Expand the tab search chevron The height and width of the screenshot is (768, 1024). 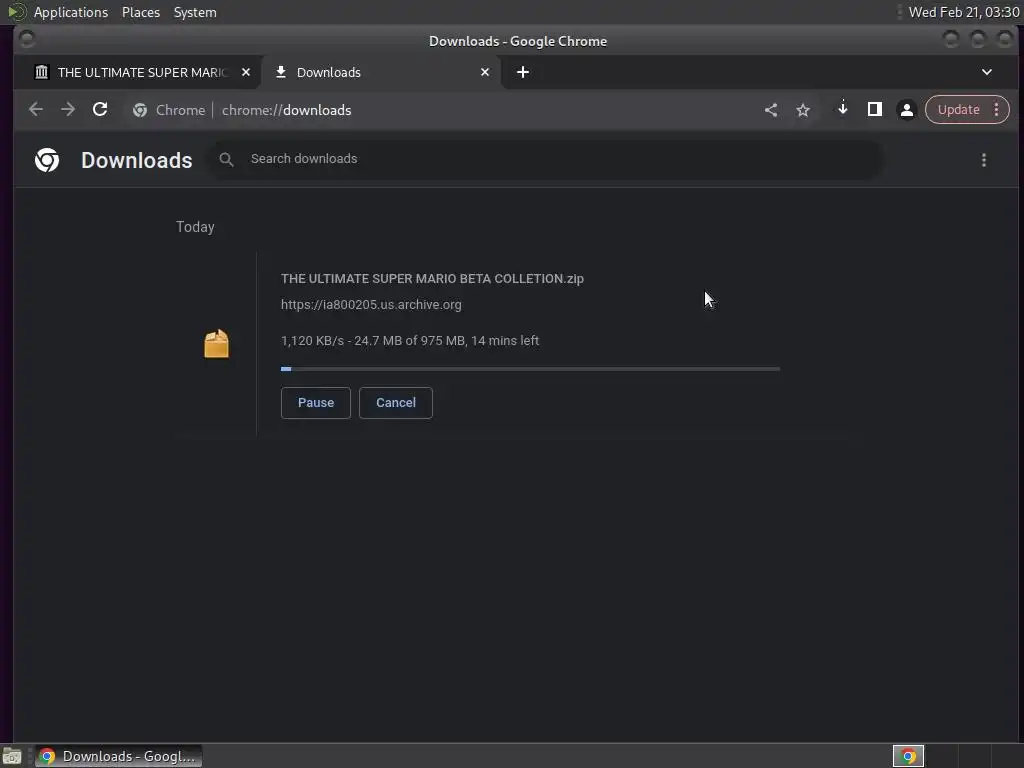(x=987, y=72)
